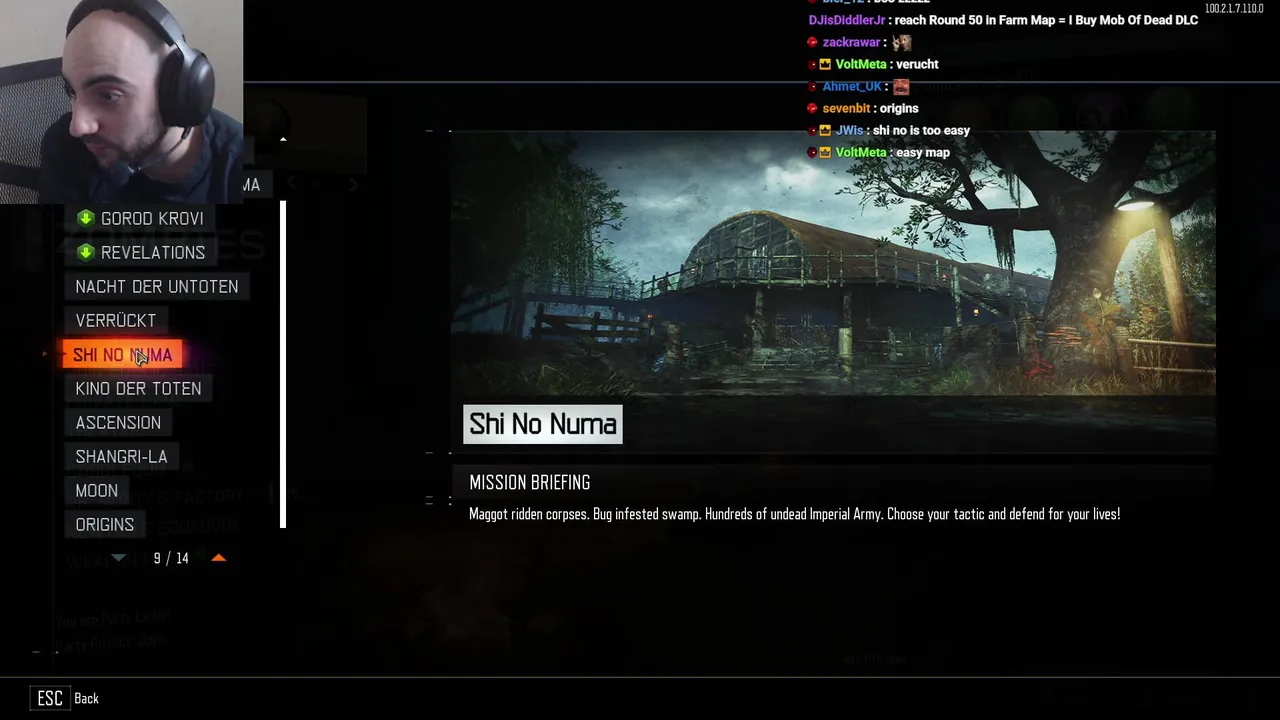
Task: Select the Gorod Krovi map
Action: coord(139,218)
